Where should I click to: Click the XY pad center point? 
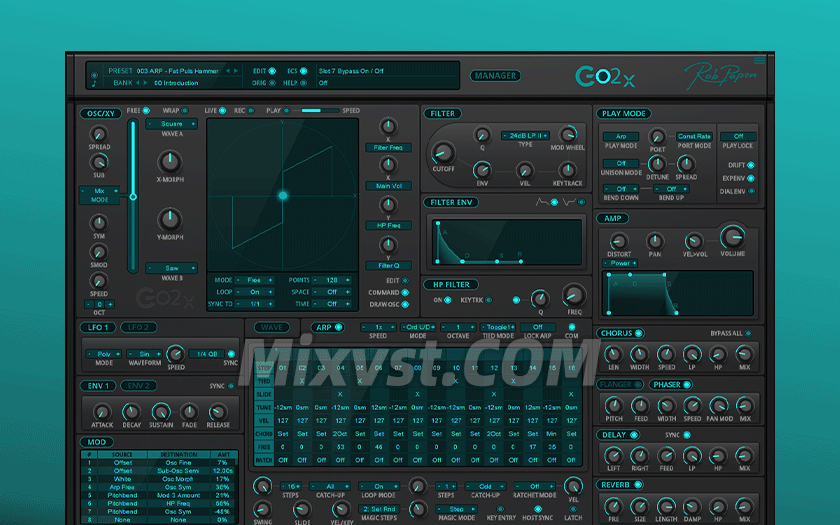pos(283,196)
